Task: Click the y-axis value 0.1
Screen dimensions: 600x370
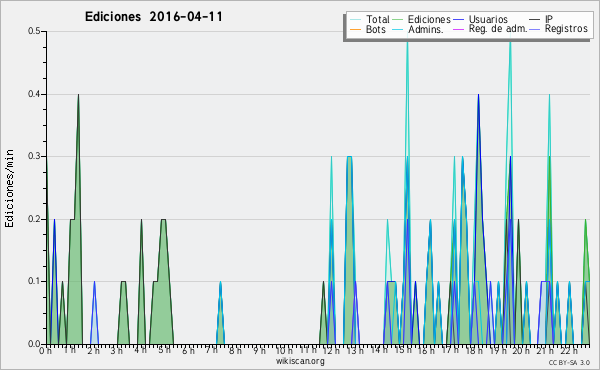Action: point(34,281)
